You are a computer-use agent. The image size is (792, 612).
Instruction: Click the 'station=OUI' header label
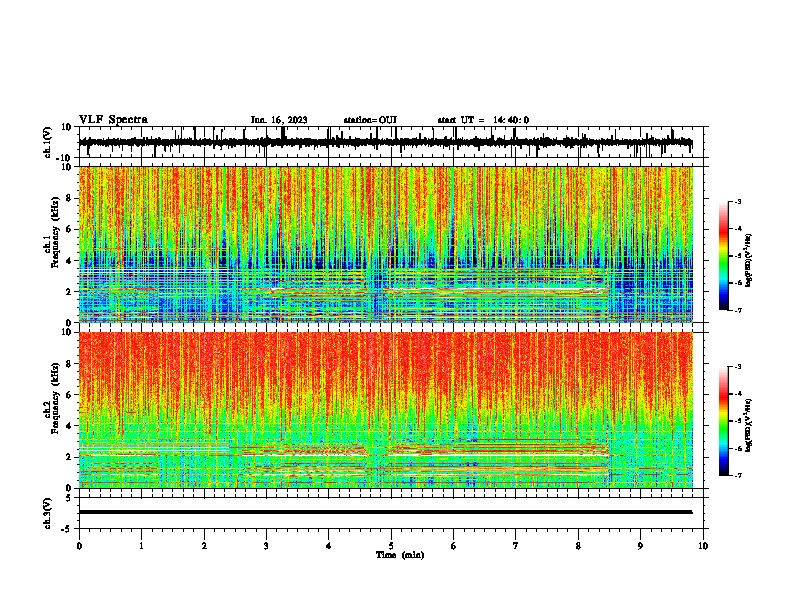[x=370, y=120]
